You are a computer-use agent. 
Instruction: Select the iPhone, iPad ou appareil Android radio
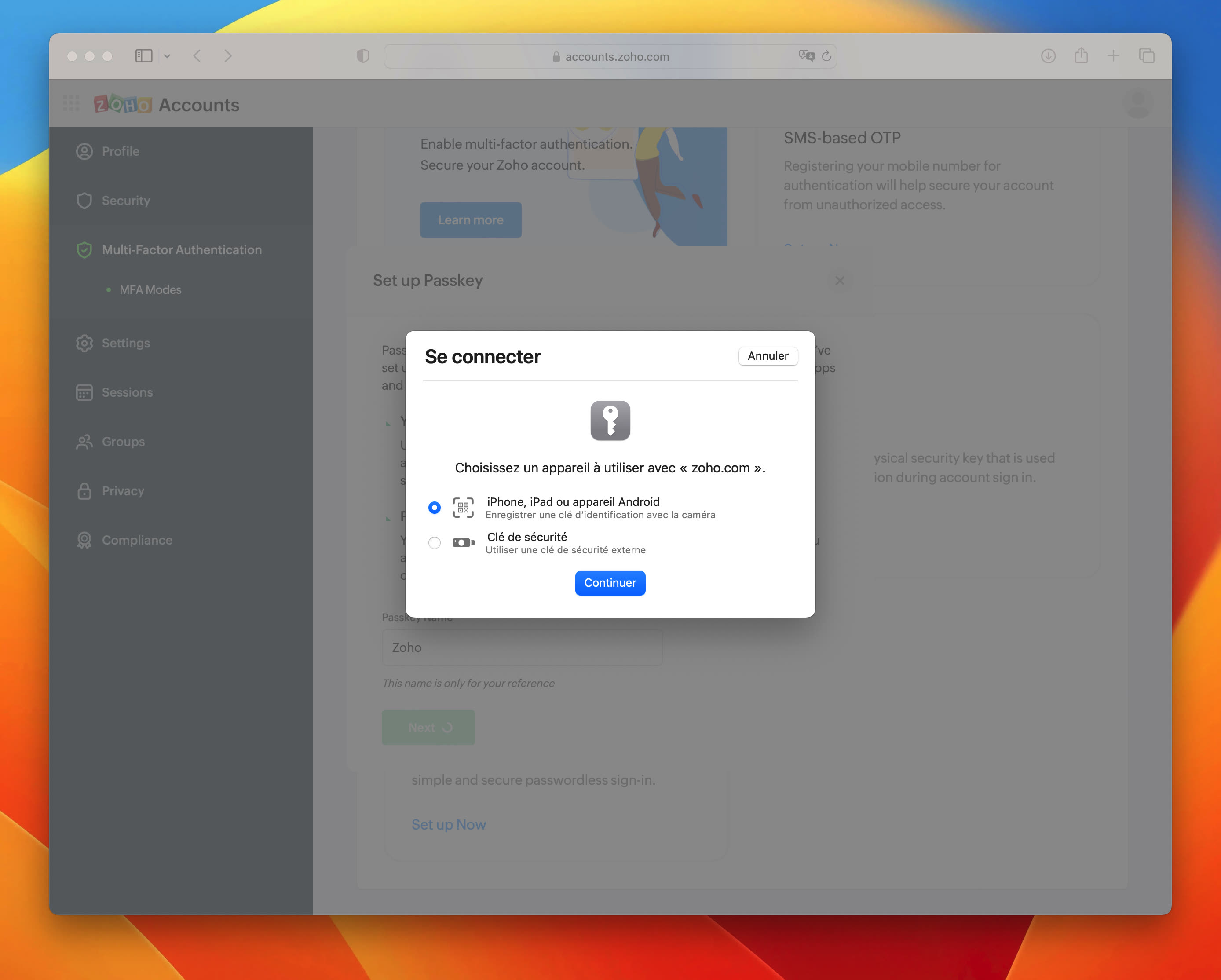[x=435, y=508]
